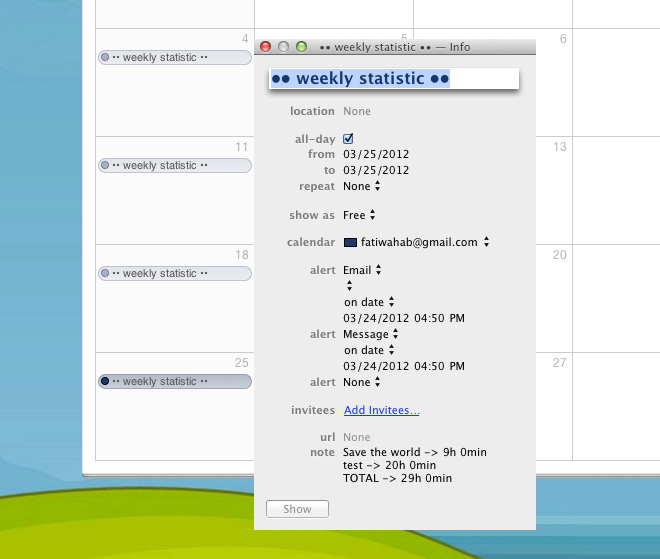Select weekly statistic event on day 11
Screen dimensions: 660x559
click(175, 165)
